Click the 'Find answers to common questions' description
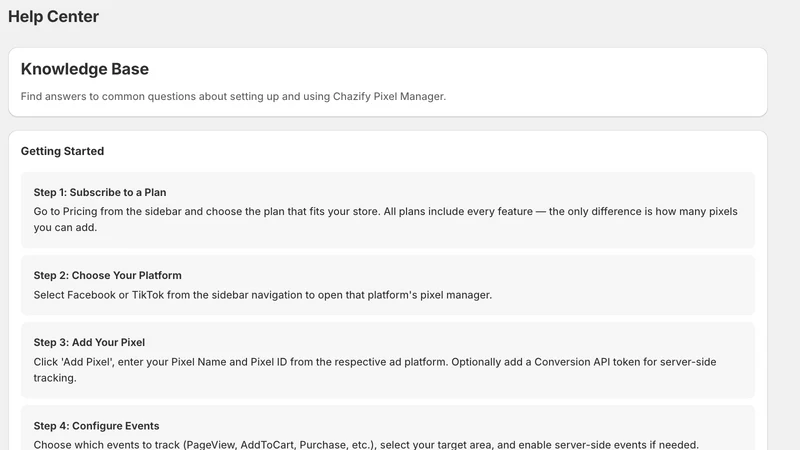Image resolution: width=800 pixels, height=450 pixels. tap(233, 96)
